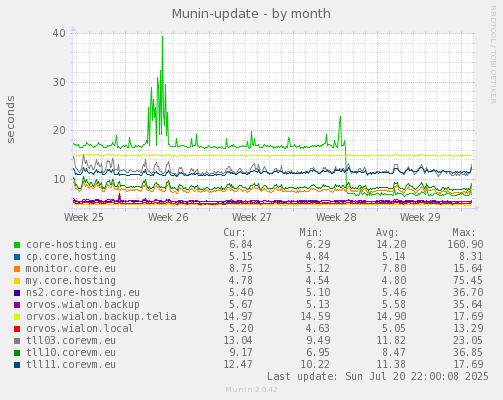Click the Avg: column header
This screenshot has width=503, height=400.
point(387,232)
